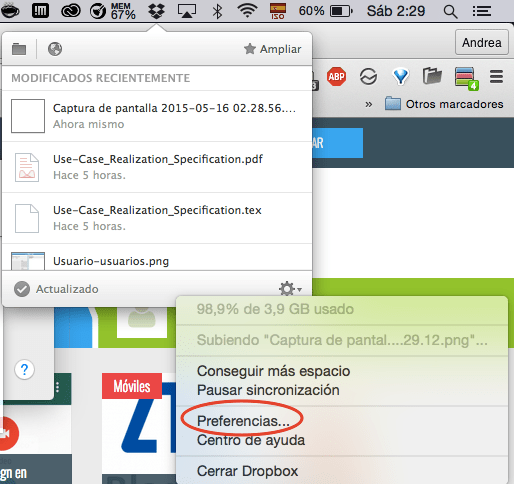Click the Actualizado checkmark status icon
This screenshot has width=514, height=484.
click(22, 289)
